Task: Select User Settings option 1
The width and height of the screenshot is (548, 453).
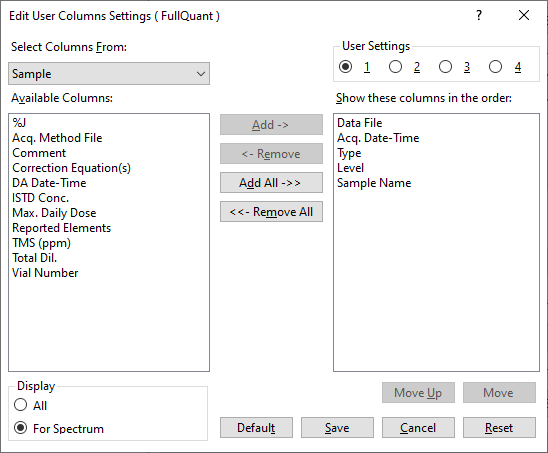Action: (345, 67)
